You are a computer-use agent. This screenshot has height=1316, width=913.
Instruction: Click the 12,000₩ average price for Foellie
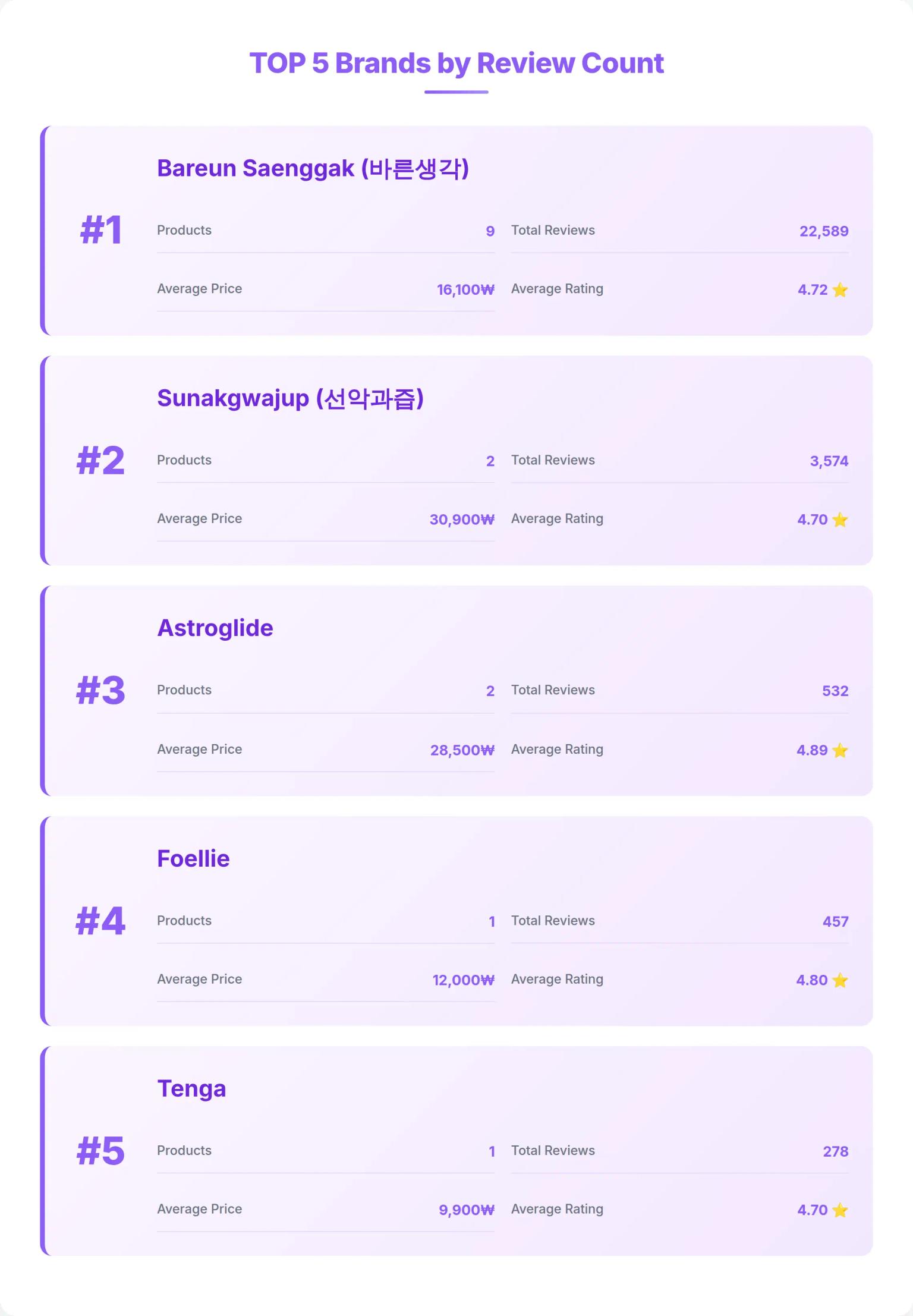[x=463, y=980]
